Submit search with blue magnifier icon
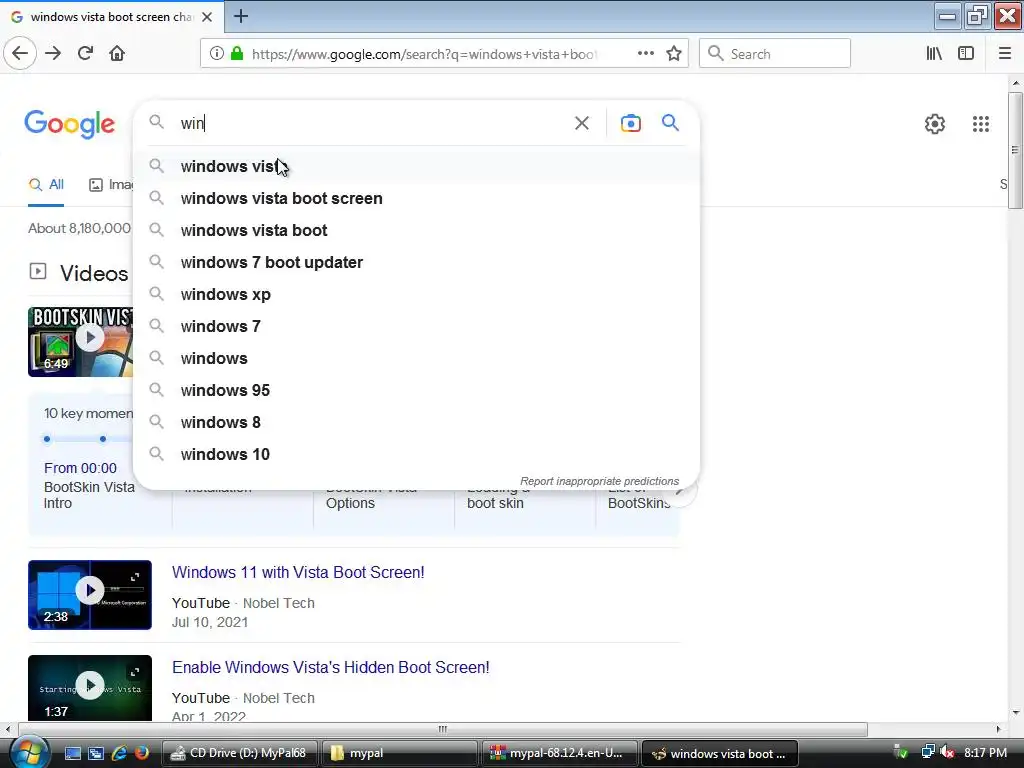The width and height of the screenshot is (1024, 768). pyautogui.click(x=670, y=122)
